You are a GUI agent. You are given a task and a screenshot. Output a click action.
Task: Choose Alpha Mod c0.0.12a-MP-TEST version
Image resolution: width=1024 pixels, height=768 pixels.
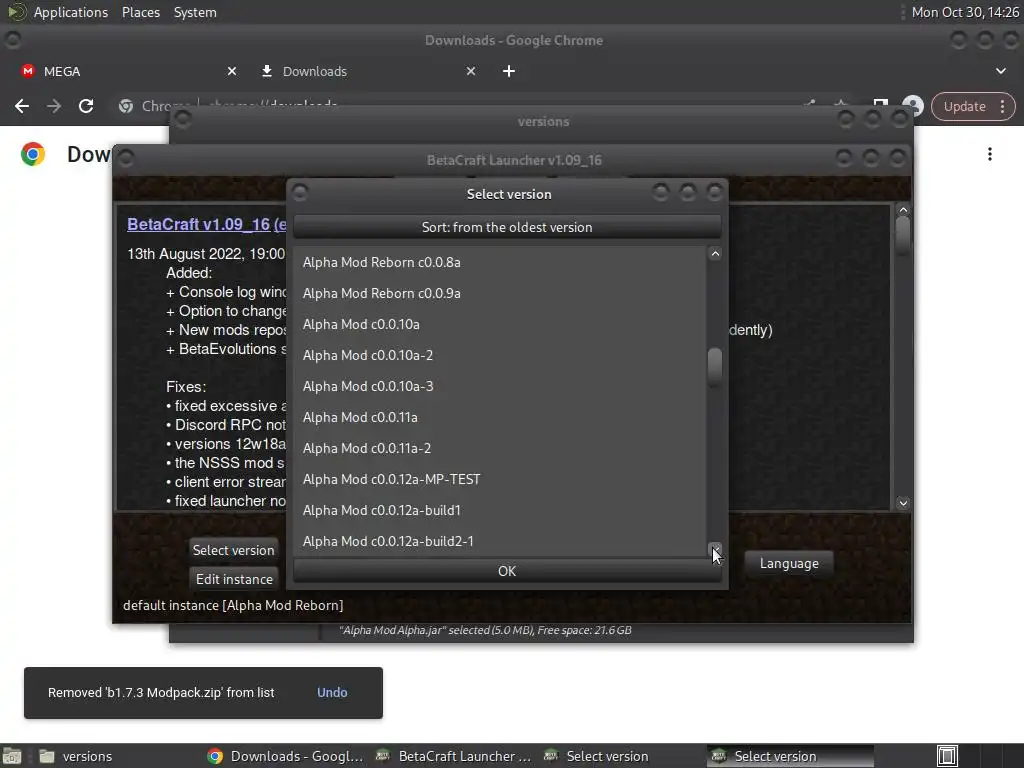point(500,479)
